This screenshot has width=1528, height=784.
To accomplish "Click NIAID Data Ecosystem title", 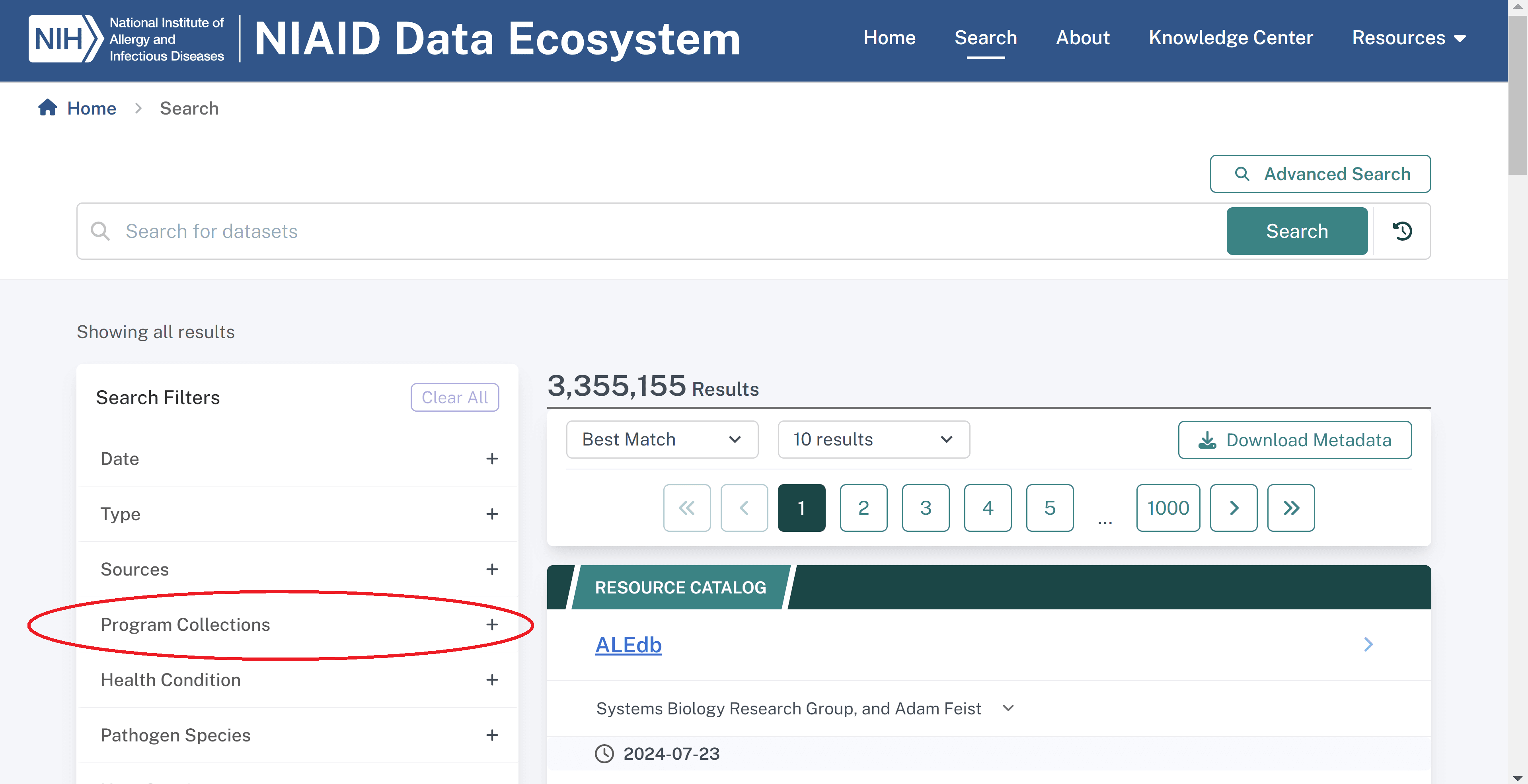I will [x=497, y=39].
